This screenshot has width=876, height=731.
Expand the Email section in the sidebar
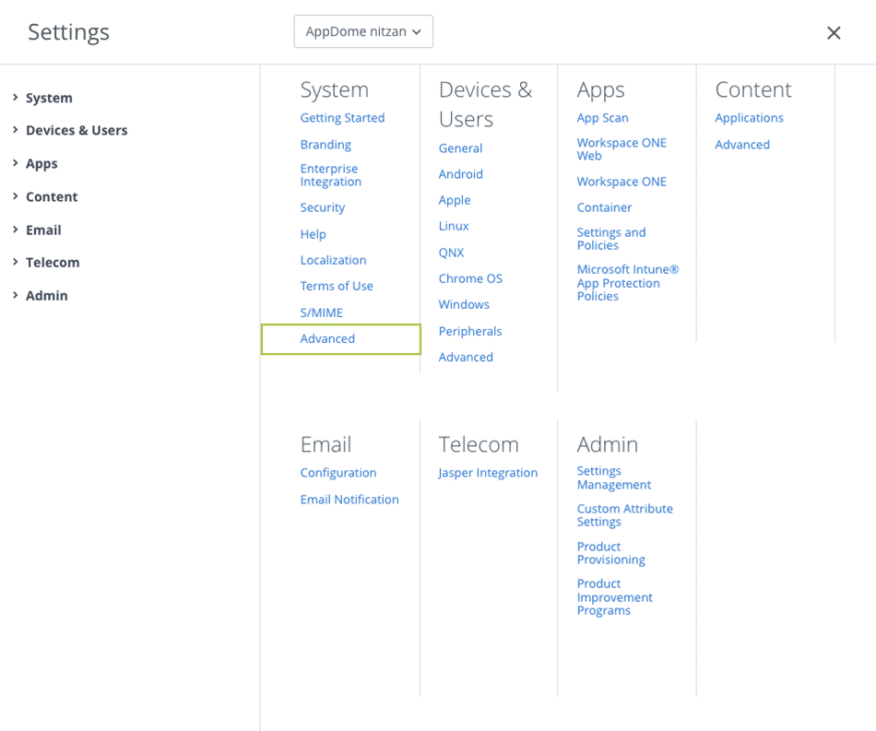click(42, 229)
